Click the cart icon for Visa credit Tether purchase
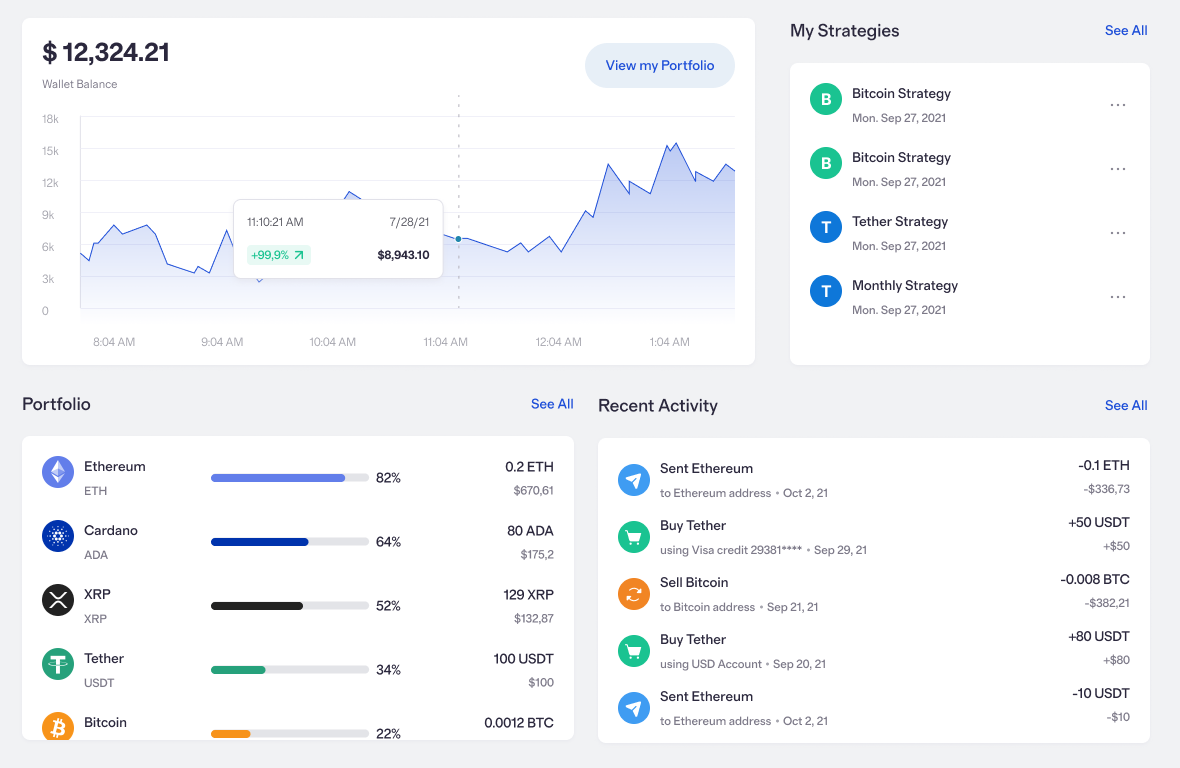This screenshot has height=768, width=1180. click(634, 537)
